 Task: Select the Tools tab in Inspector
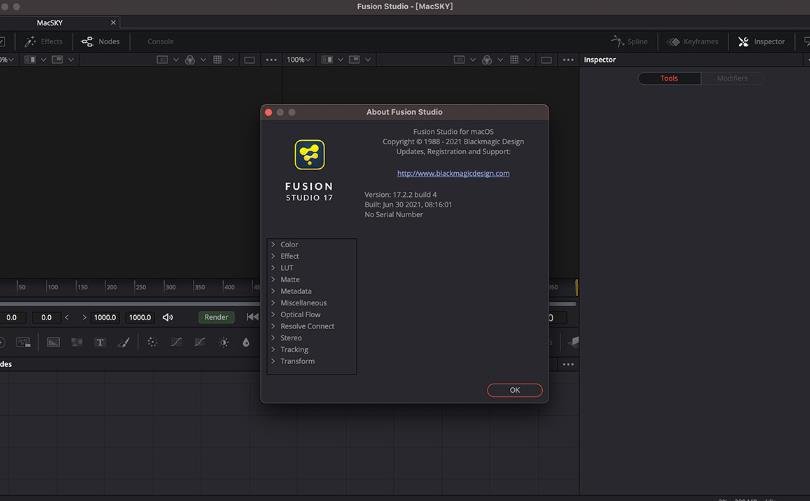(x=669, y=78)
